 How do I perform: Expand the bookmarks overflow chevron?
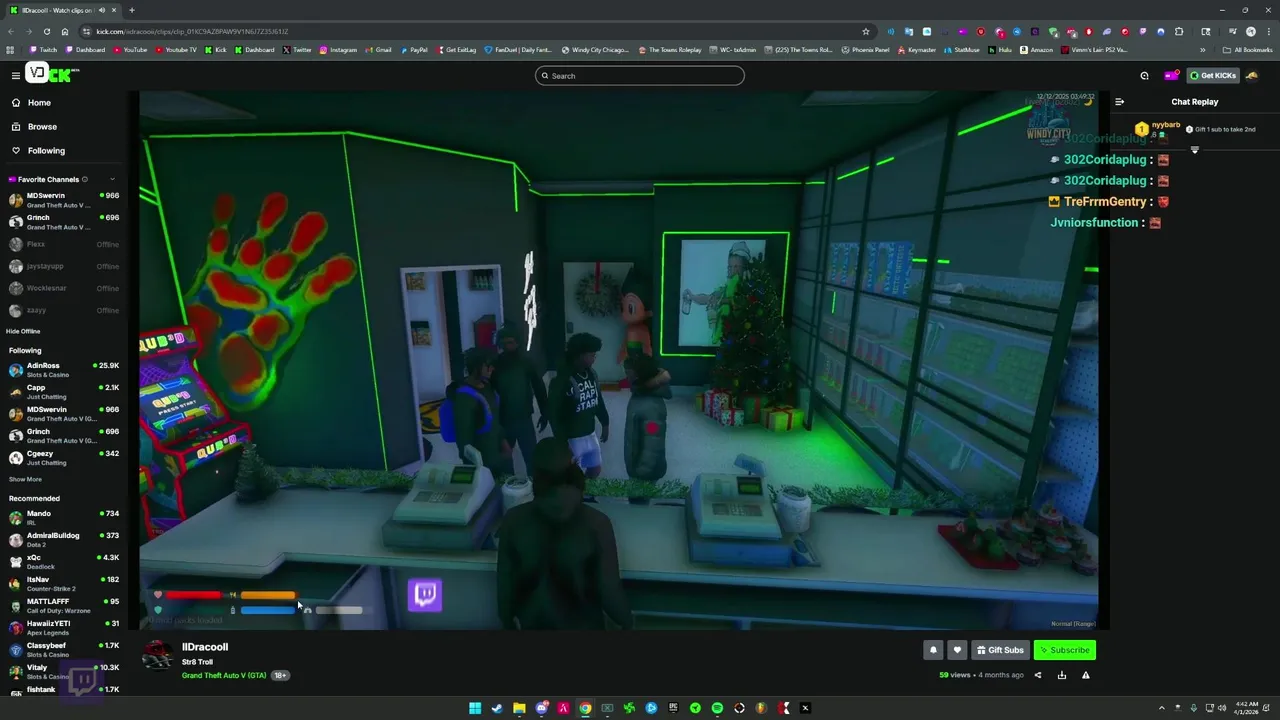[1203, 50]
